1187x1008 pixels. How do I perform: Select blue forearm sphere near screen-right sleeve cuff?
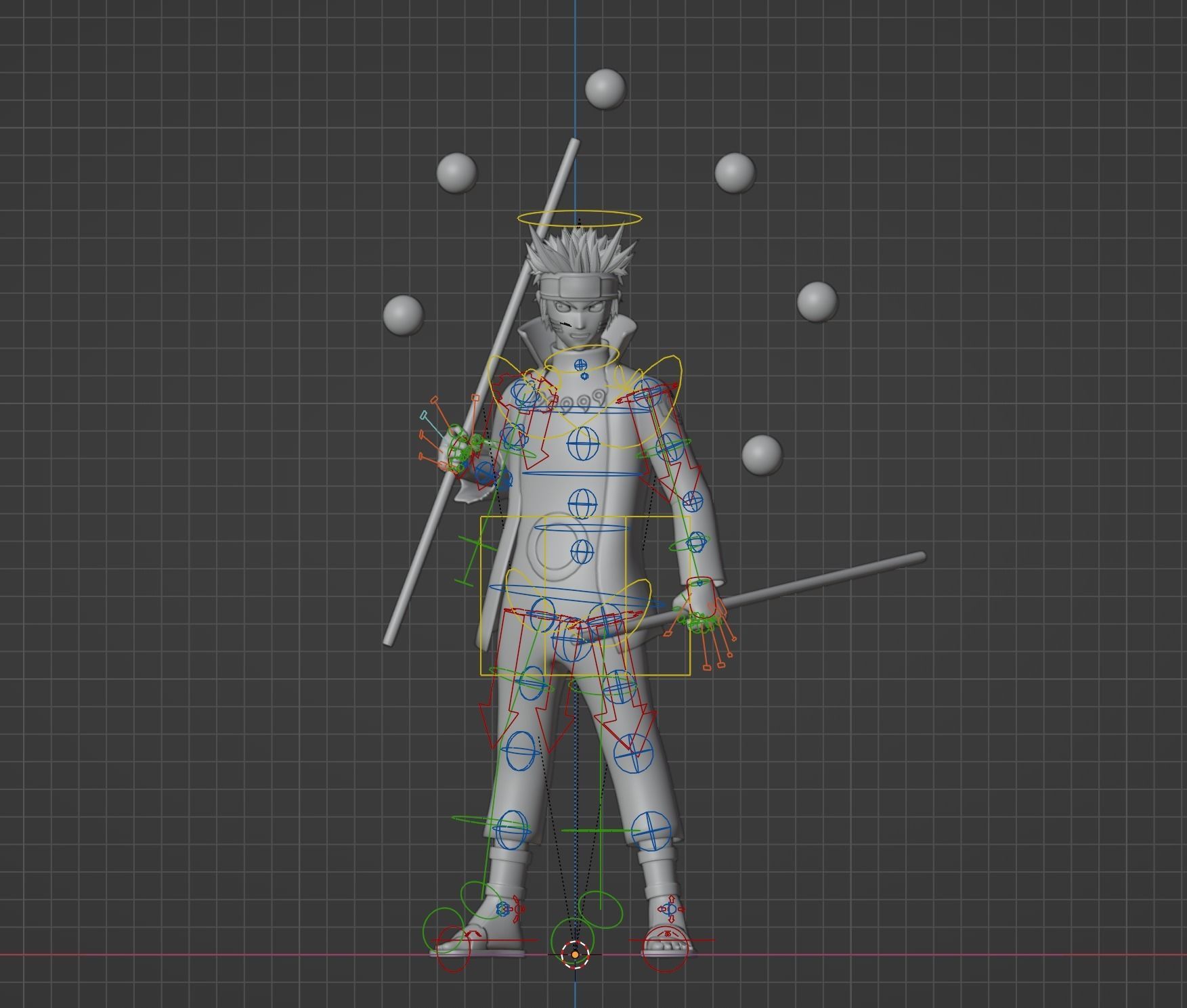point(697,542)
